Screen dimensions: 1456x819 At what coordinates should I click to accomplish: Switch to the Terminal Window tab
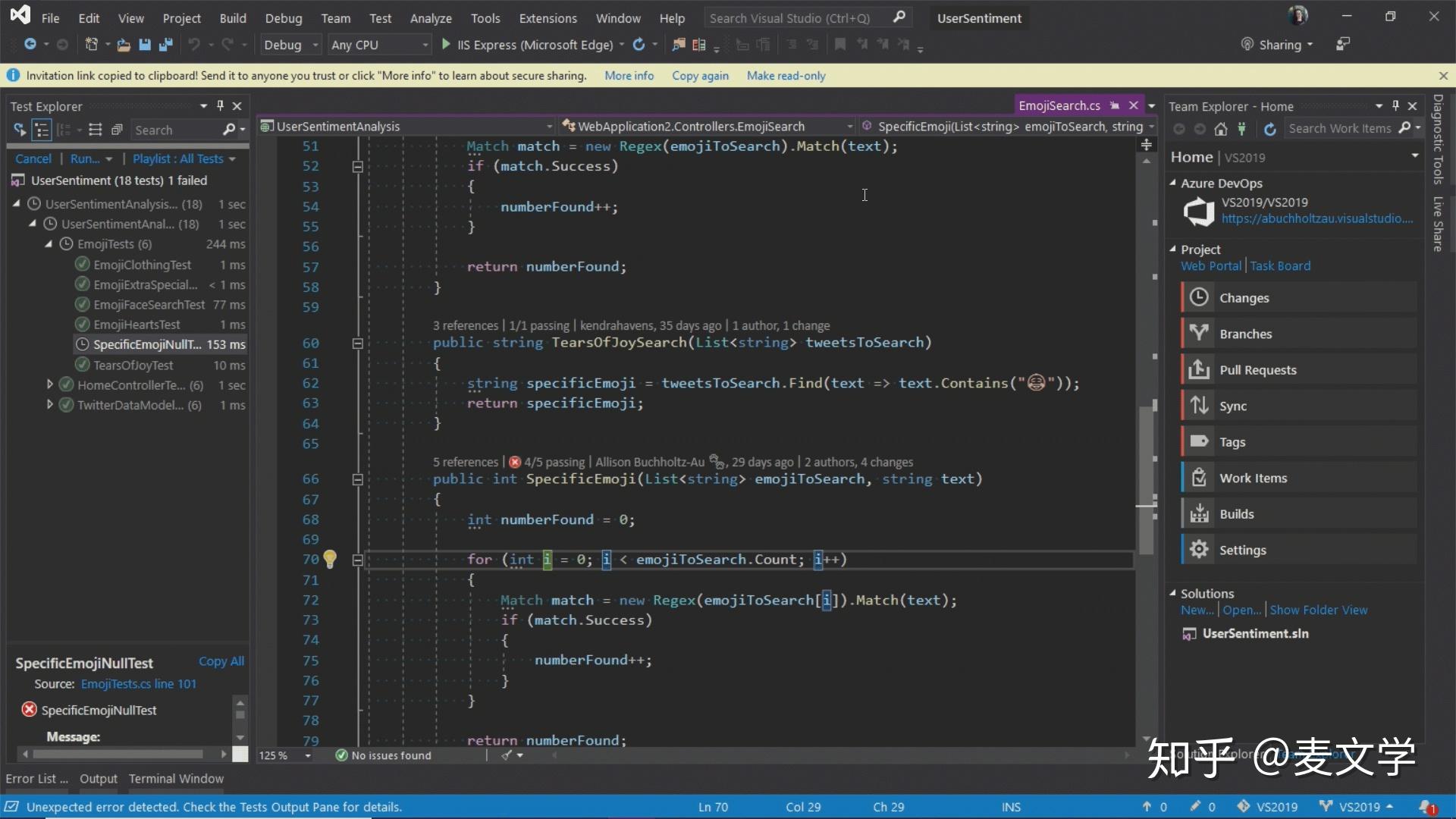pos(176,779)
